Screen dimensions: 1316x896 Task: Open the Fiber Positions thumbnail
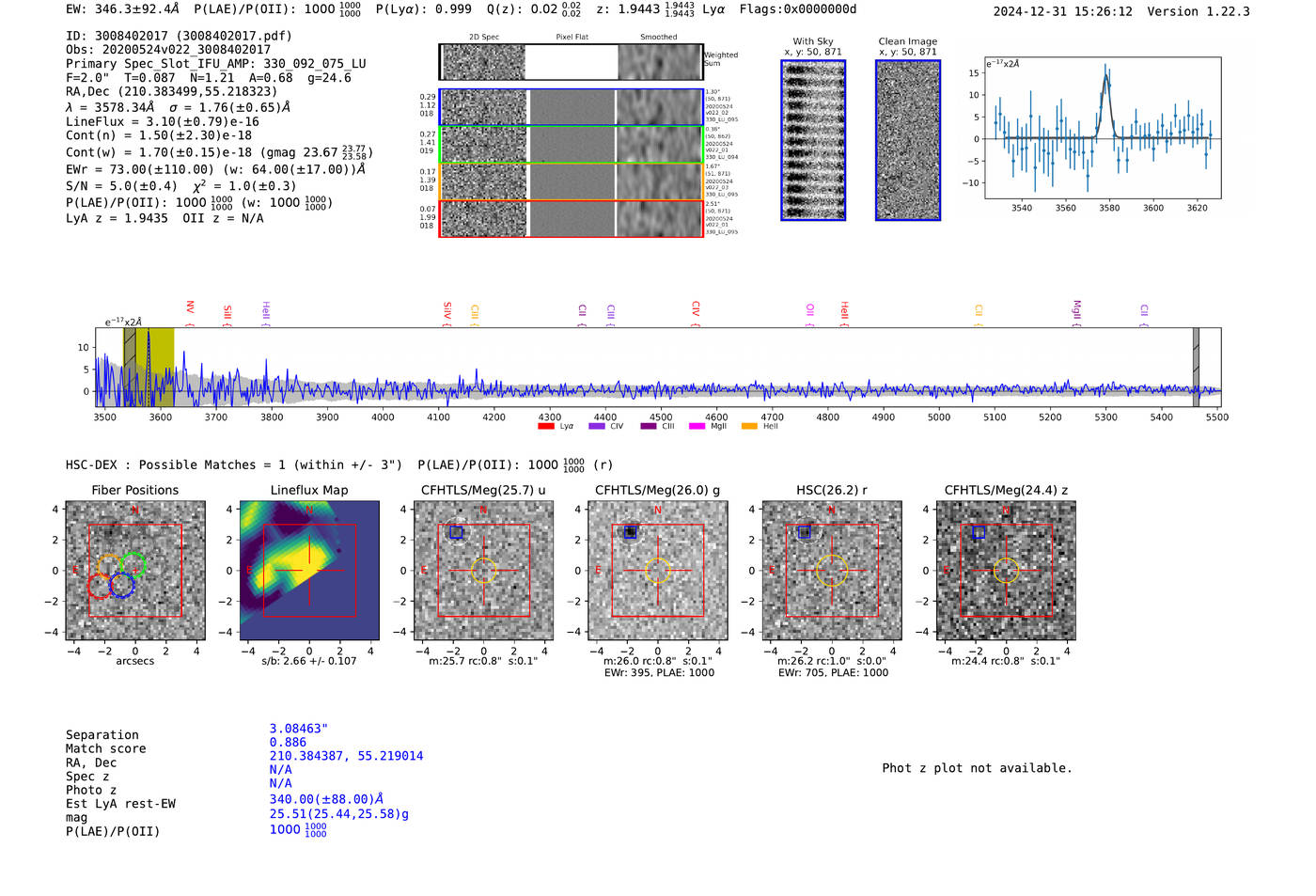135,571
